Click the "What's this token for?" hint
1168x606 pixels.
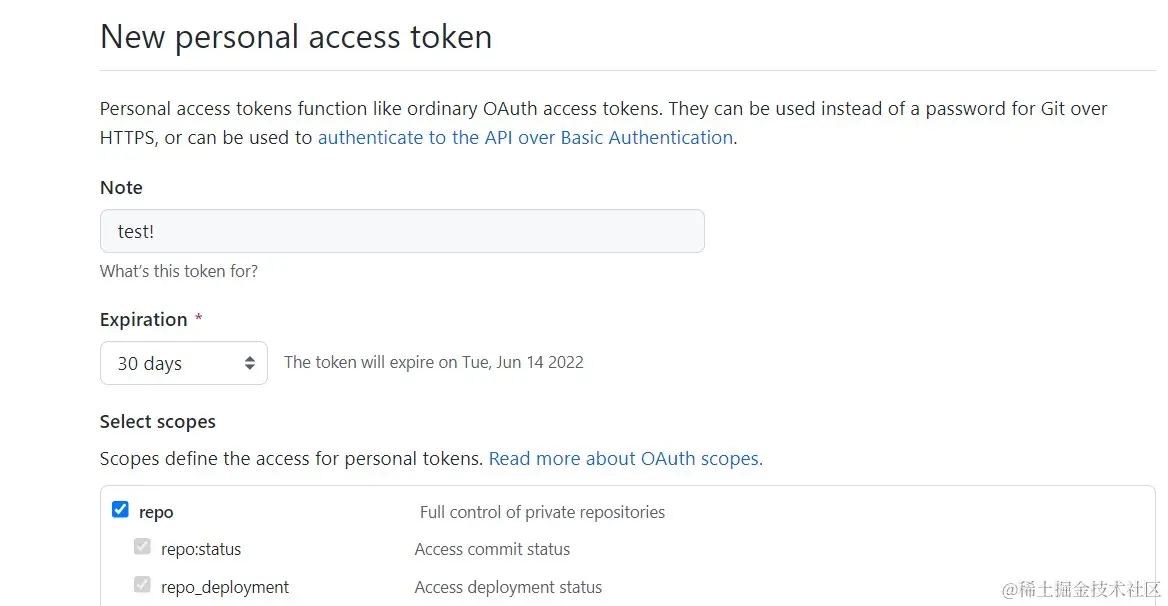[179, 271]
